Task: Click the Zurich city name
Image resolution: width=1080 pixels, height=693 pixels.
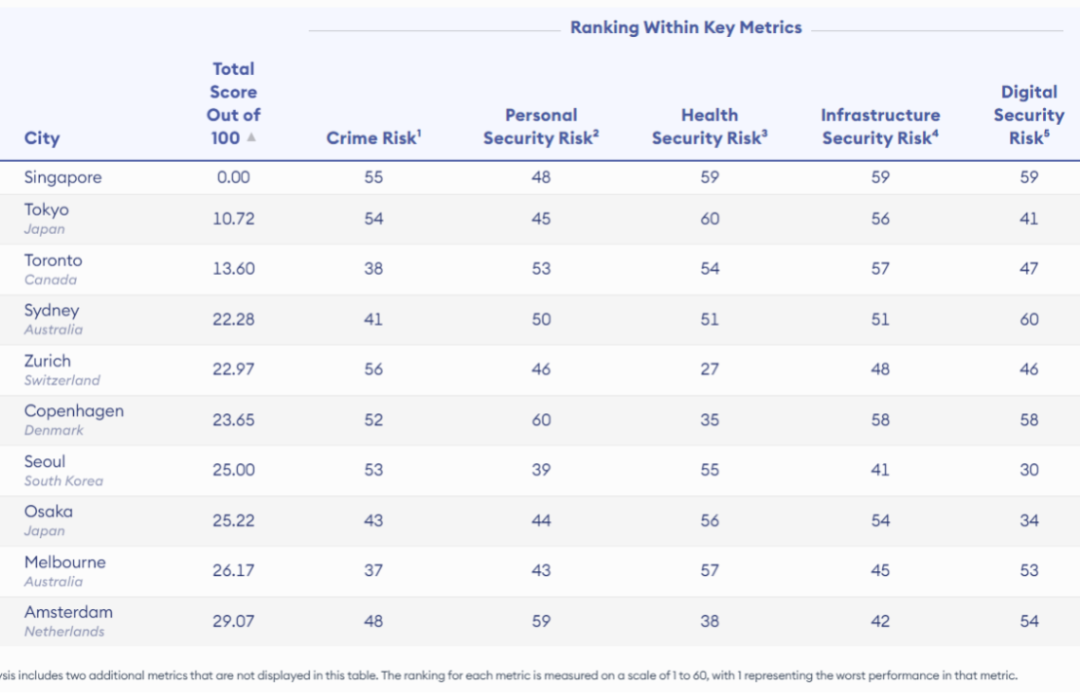Action: click(47, 361)
